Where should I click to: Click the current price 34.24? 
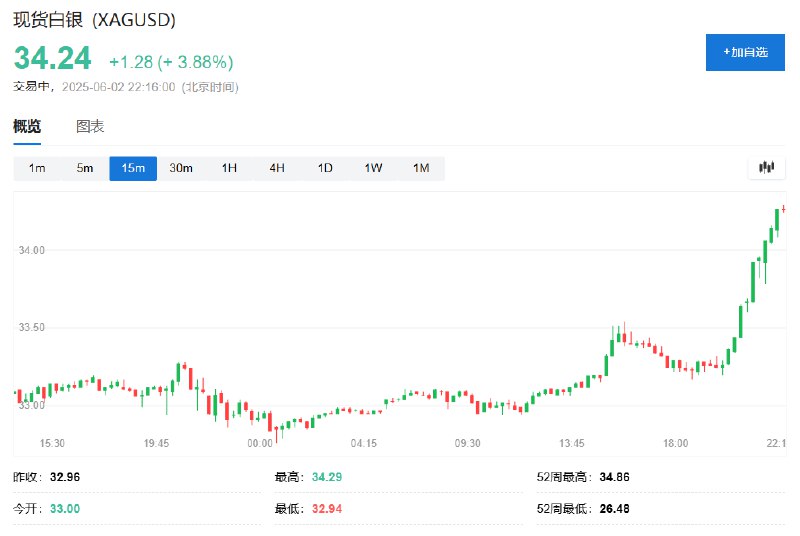tap(53, 58)
